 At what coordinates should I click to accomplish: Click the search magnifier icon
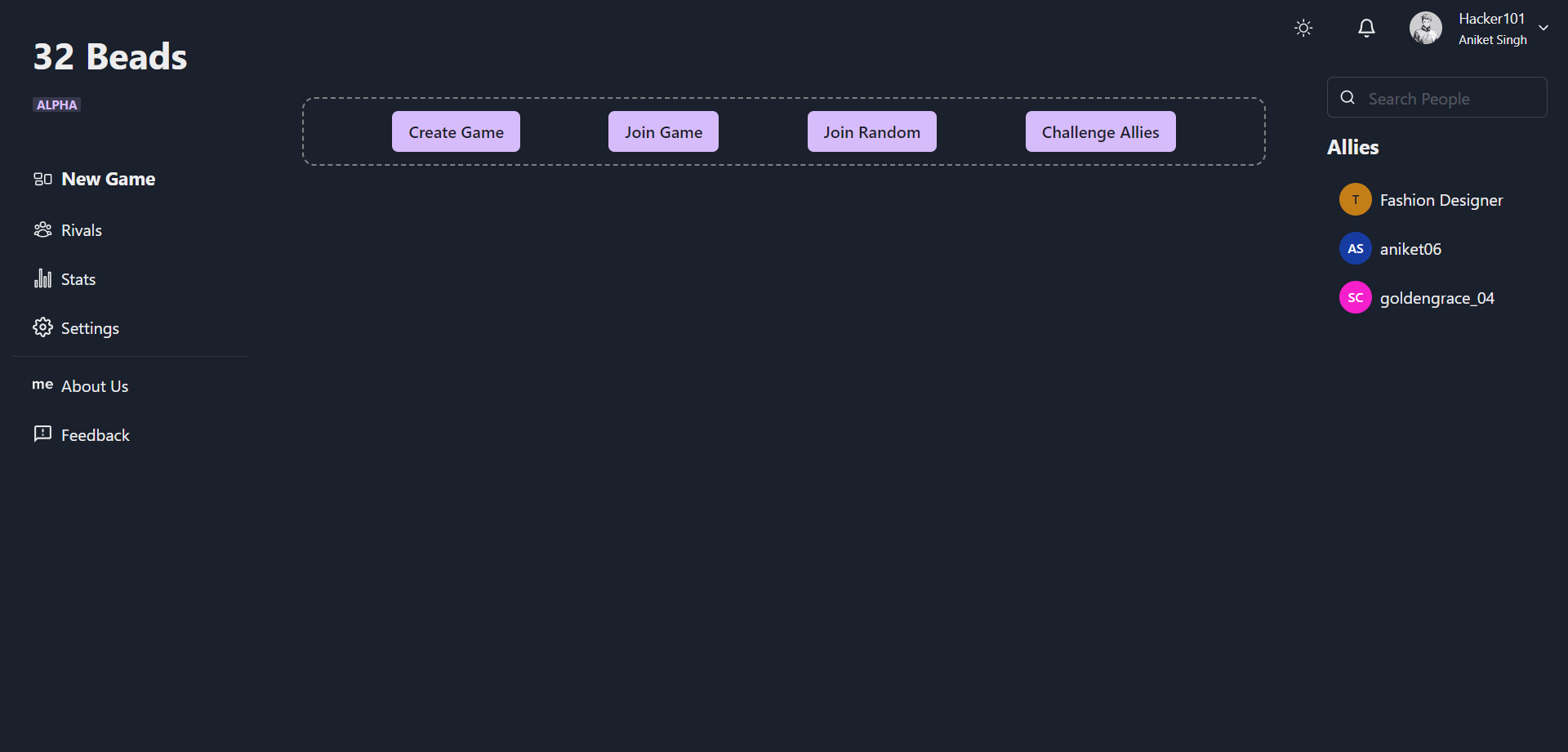[x=1347, y=98]
